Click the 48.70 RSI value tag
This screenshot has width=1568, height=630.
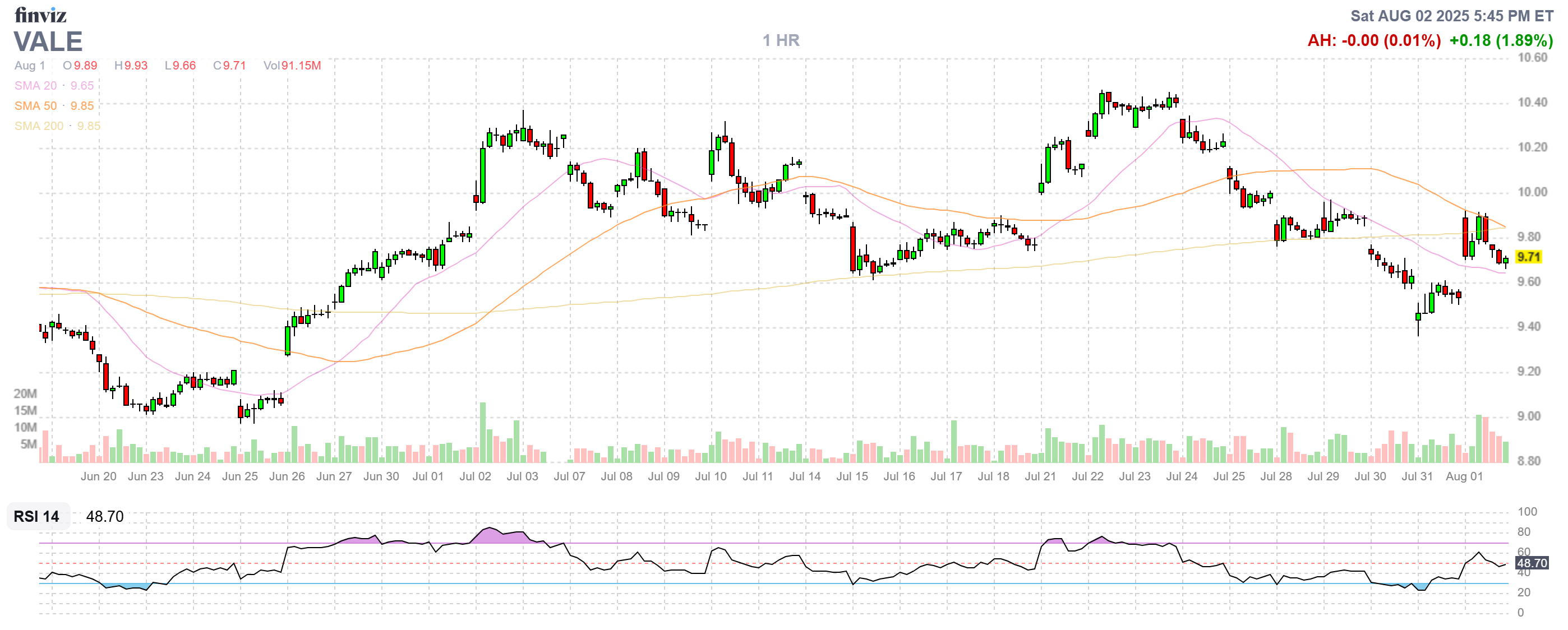1532,563
